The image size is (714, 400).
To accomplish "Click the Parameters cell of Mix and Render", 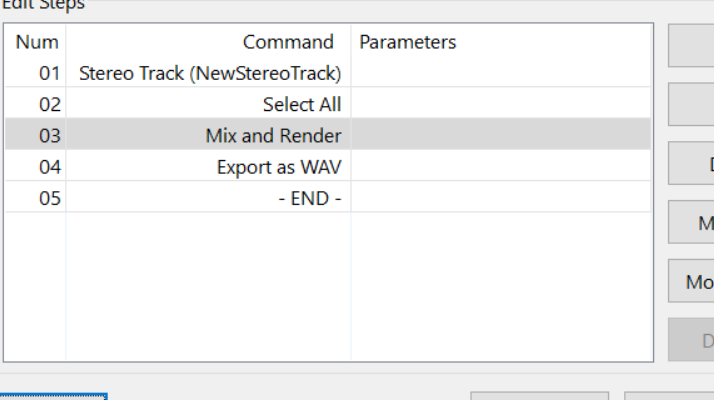I will 501,135.
